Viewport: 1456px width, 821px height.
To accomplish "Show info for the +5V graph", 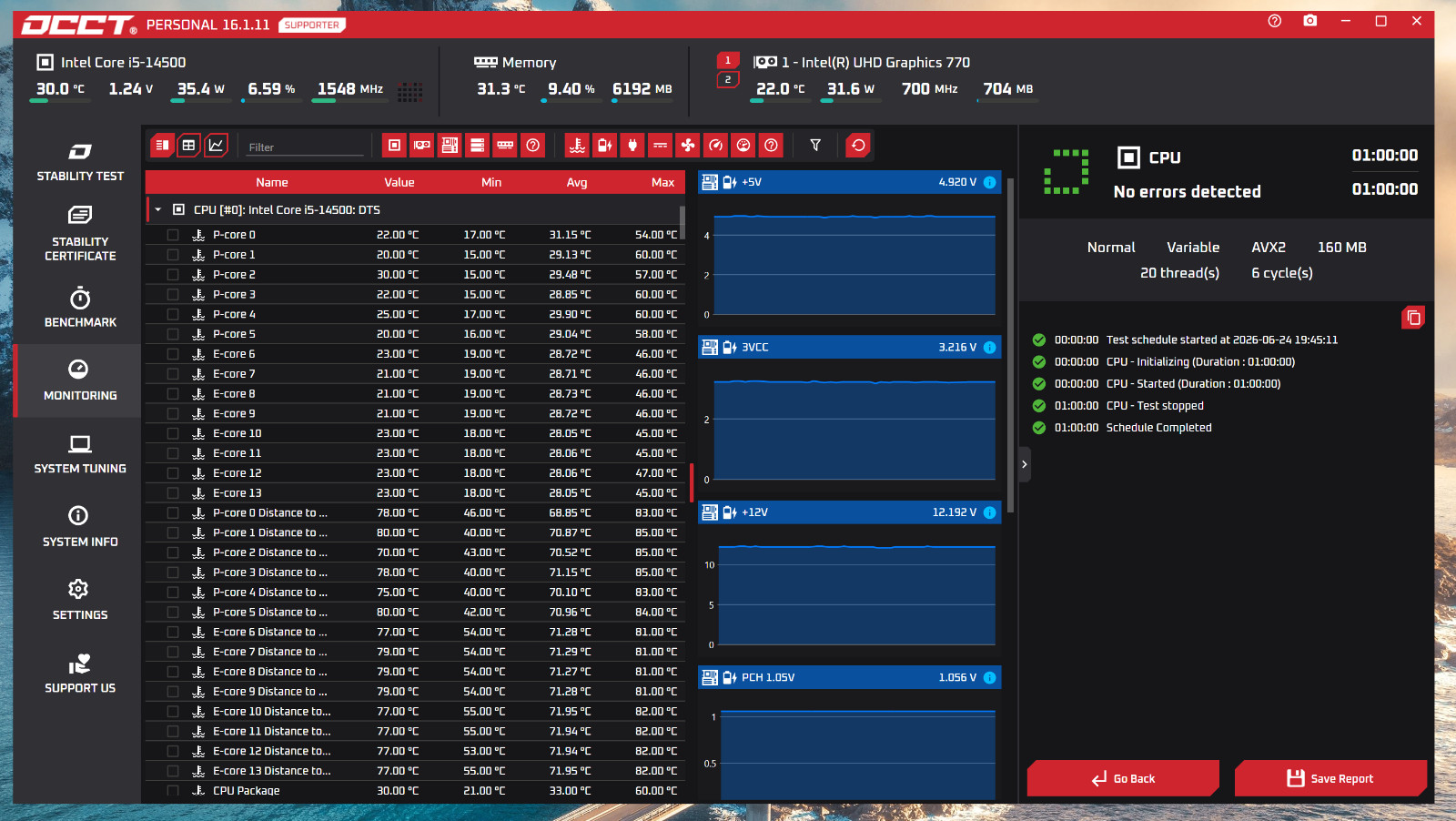I will pyautogui.click(x=990, y=182).
